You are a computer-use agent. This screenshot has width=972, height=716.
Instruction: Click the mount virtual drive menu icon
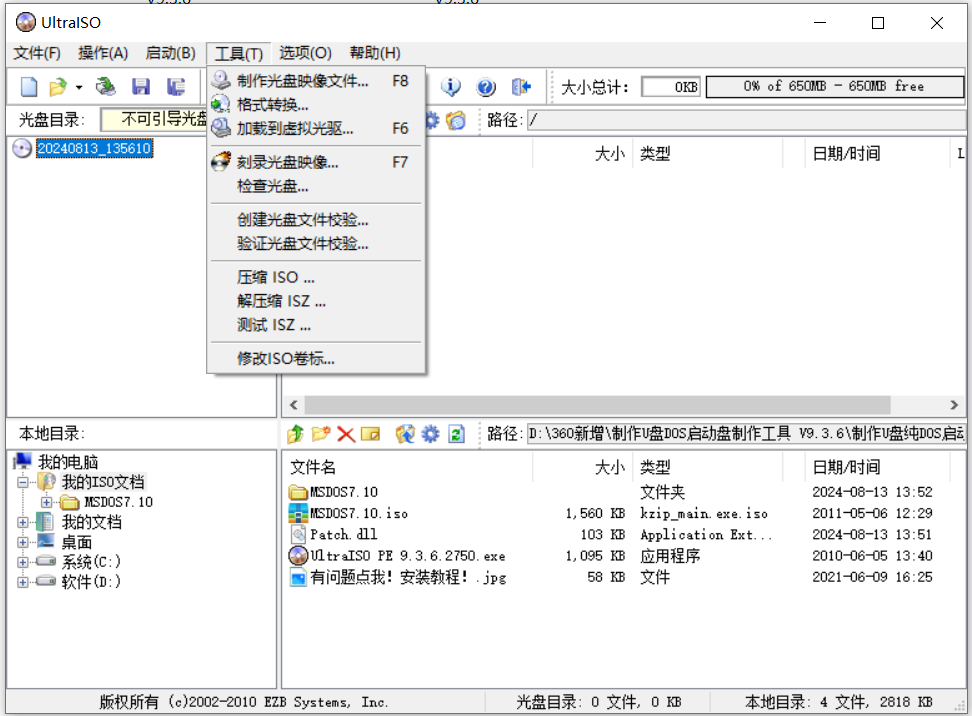pyautogui.click(x=221, y=128)
